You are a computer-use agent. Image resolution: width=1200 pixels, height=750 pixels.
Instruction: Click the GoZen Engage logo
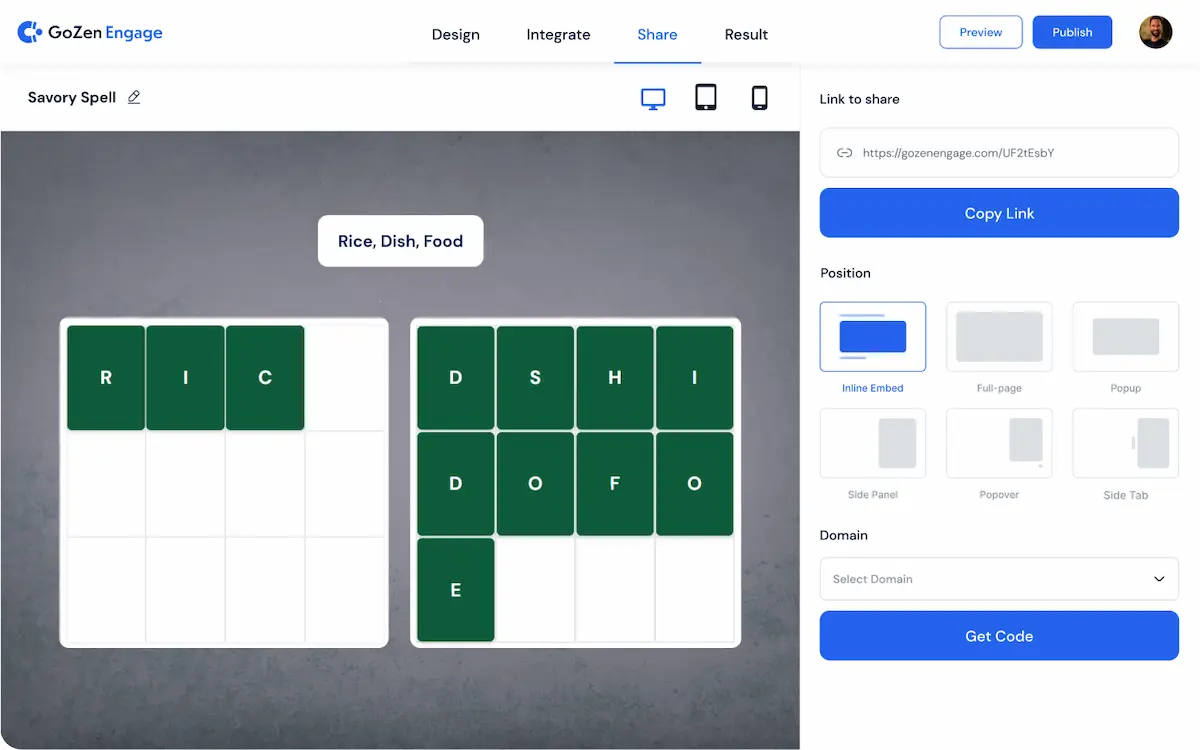pyautogui.click(x=90, y=33)
